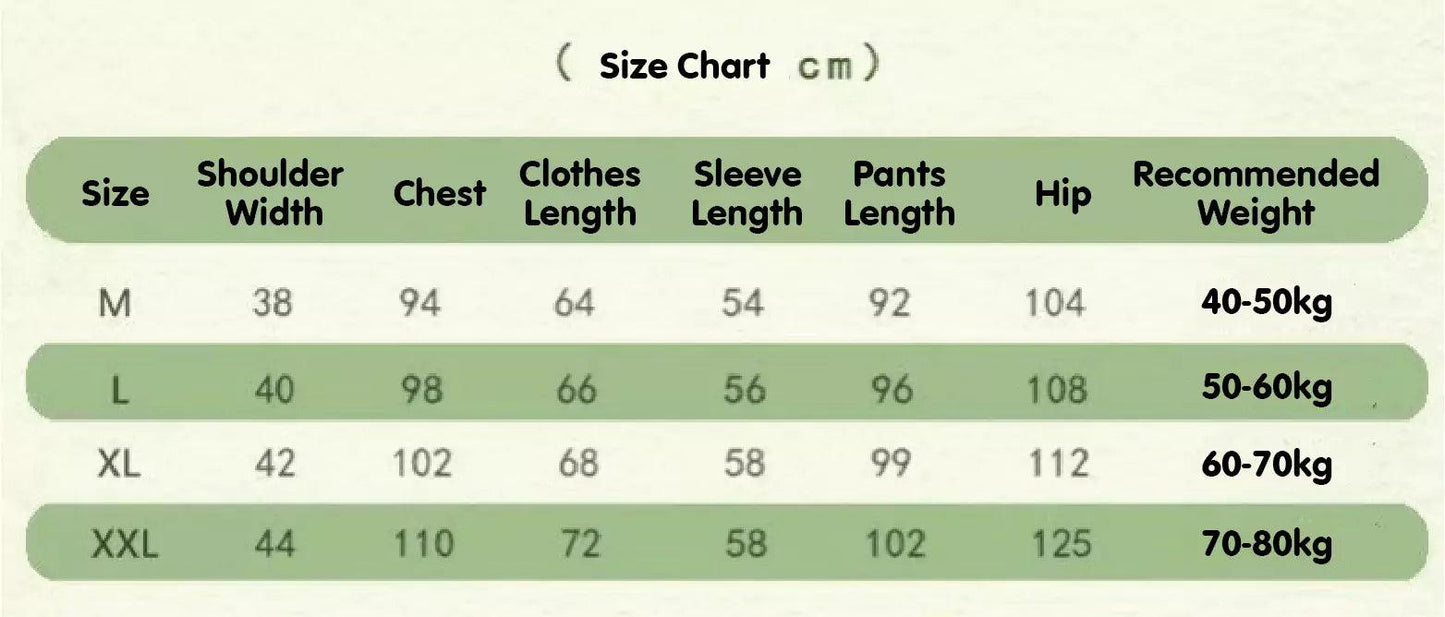The width and height of the screenshot is (1445, 617).
Task: Click the 40-50kg recommended weight
Action: tap(1267, 302)
